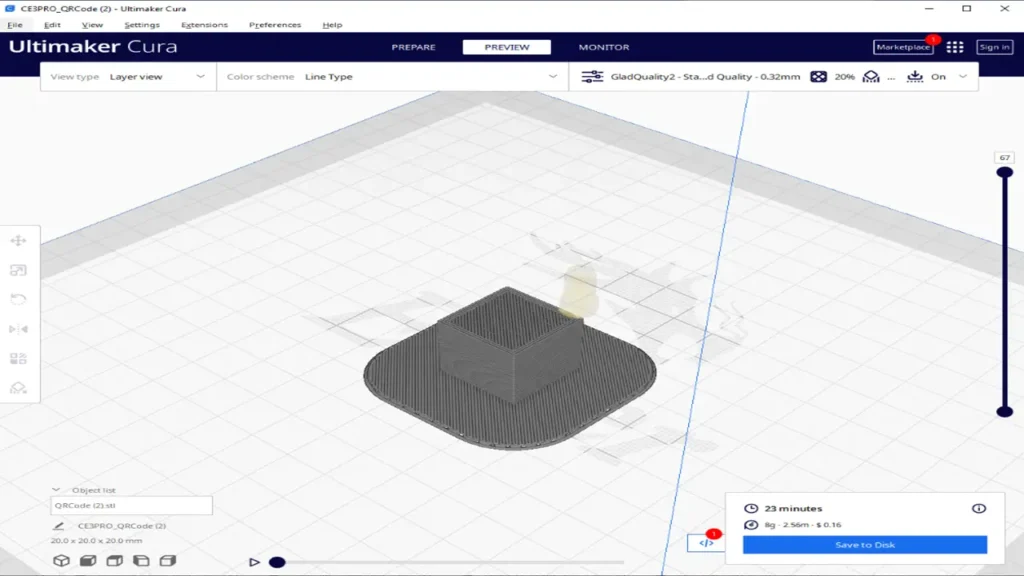Image resolution: width=1024 pixels, height=576 pixels.
Task: Open the post-processing scripts code icon
Action: coord(706,543)
